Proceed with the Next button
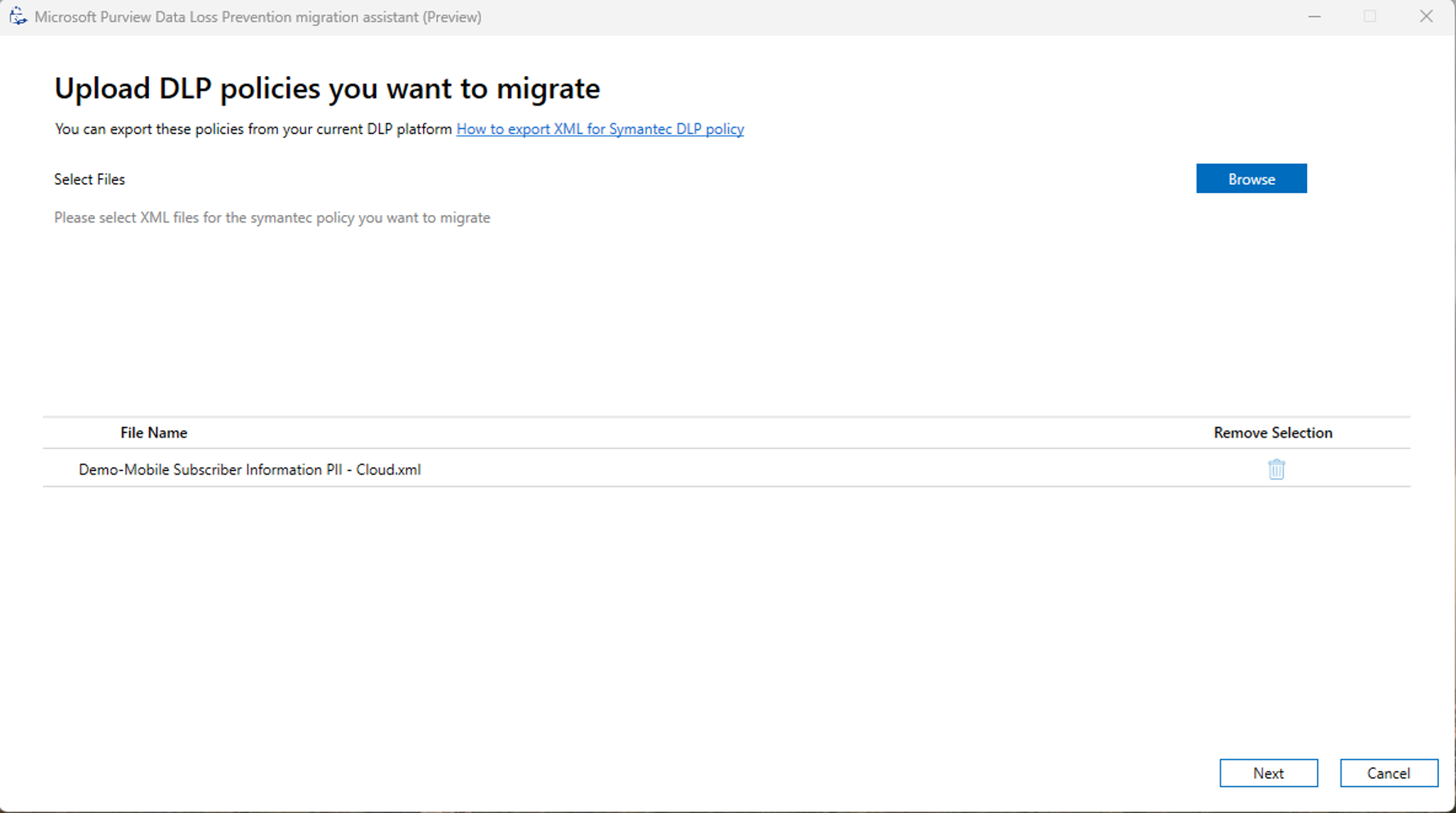Screen dimensions: 1456x813 point(1268,773)
